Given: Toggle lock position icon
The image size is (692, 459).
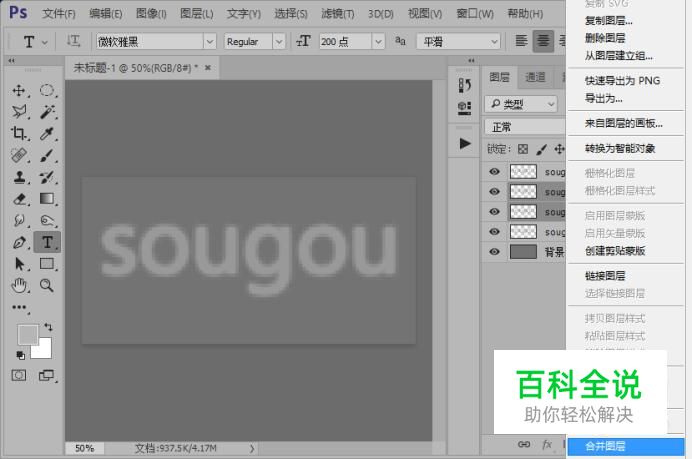Looking at the screenshot, I should point(559,149).
